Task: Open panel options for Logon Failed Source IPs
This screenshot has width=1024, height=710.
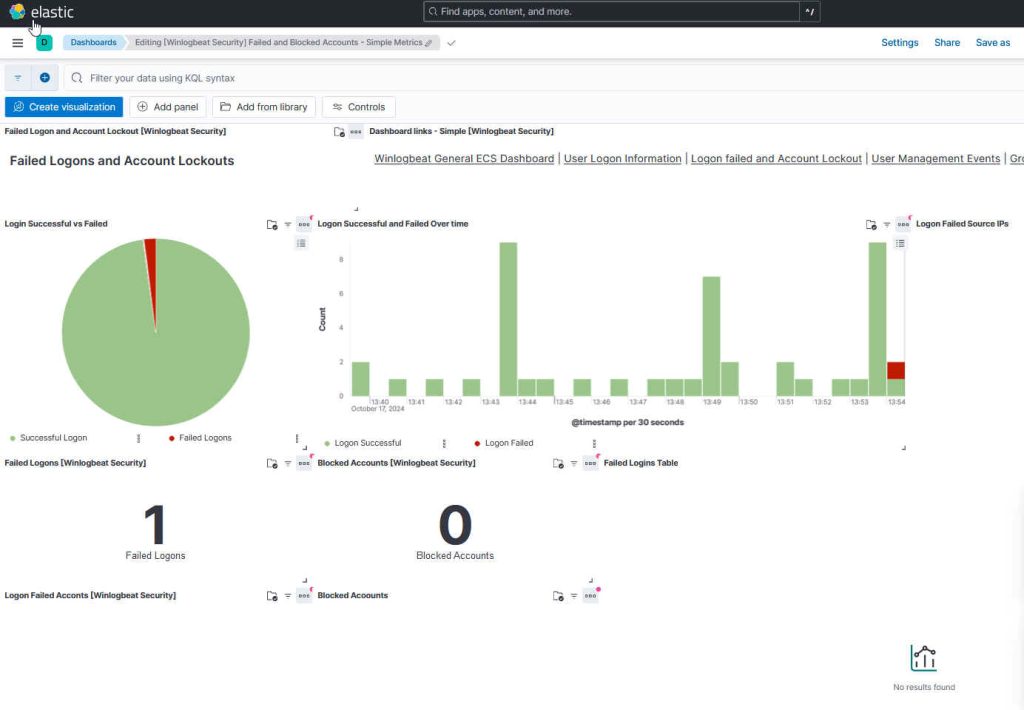Action: click(902, 224)
